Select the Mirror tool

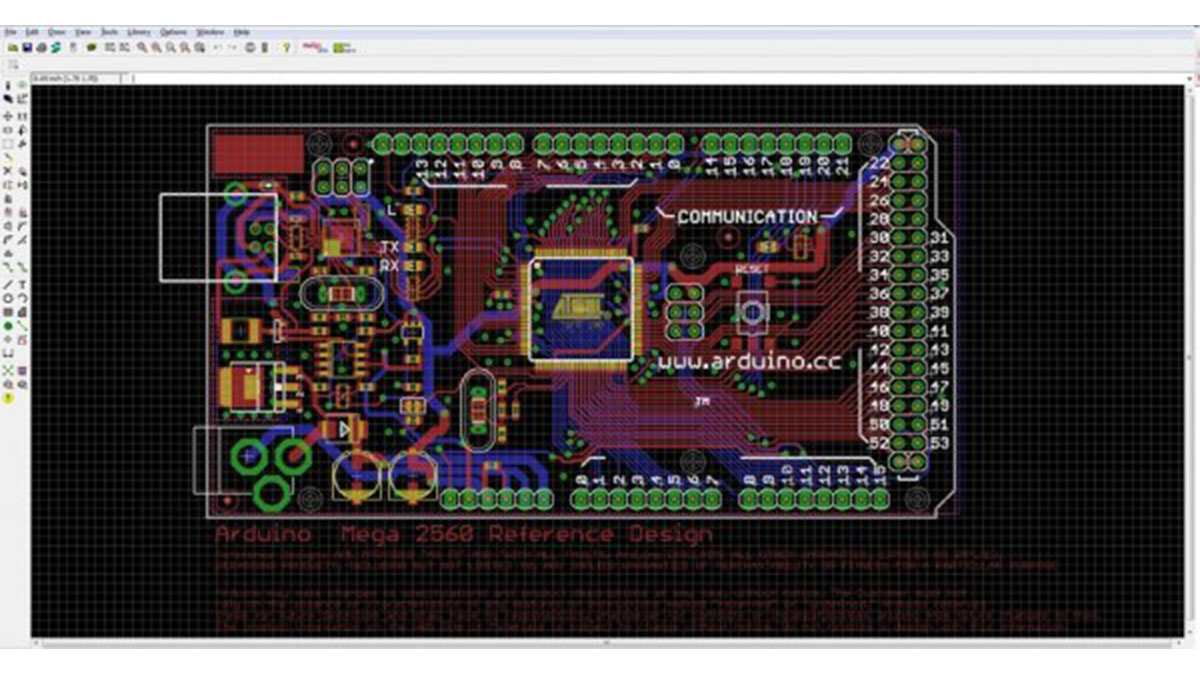point(8,128)
